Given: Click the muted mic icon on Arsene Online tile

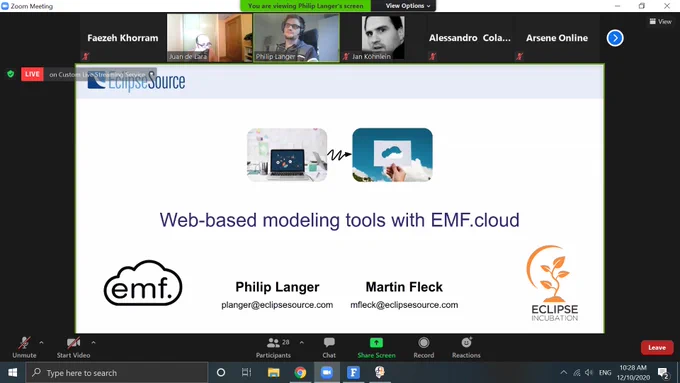Looking at the screenshot, I should [x=520, y=56].
